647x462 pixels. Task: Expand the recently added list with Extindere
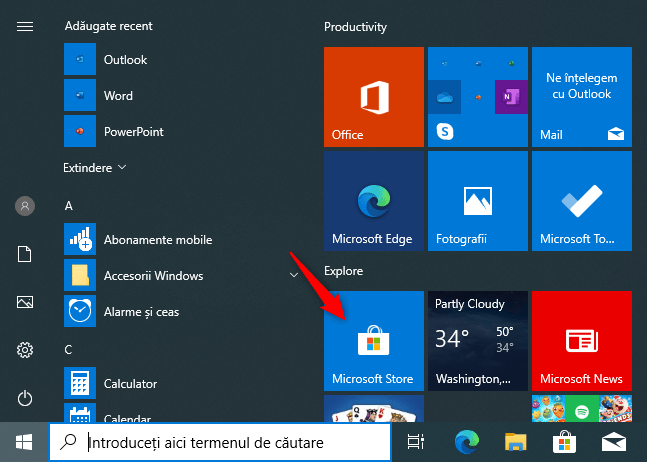[94, 168]
